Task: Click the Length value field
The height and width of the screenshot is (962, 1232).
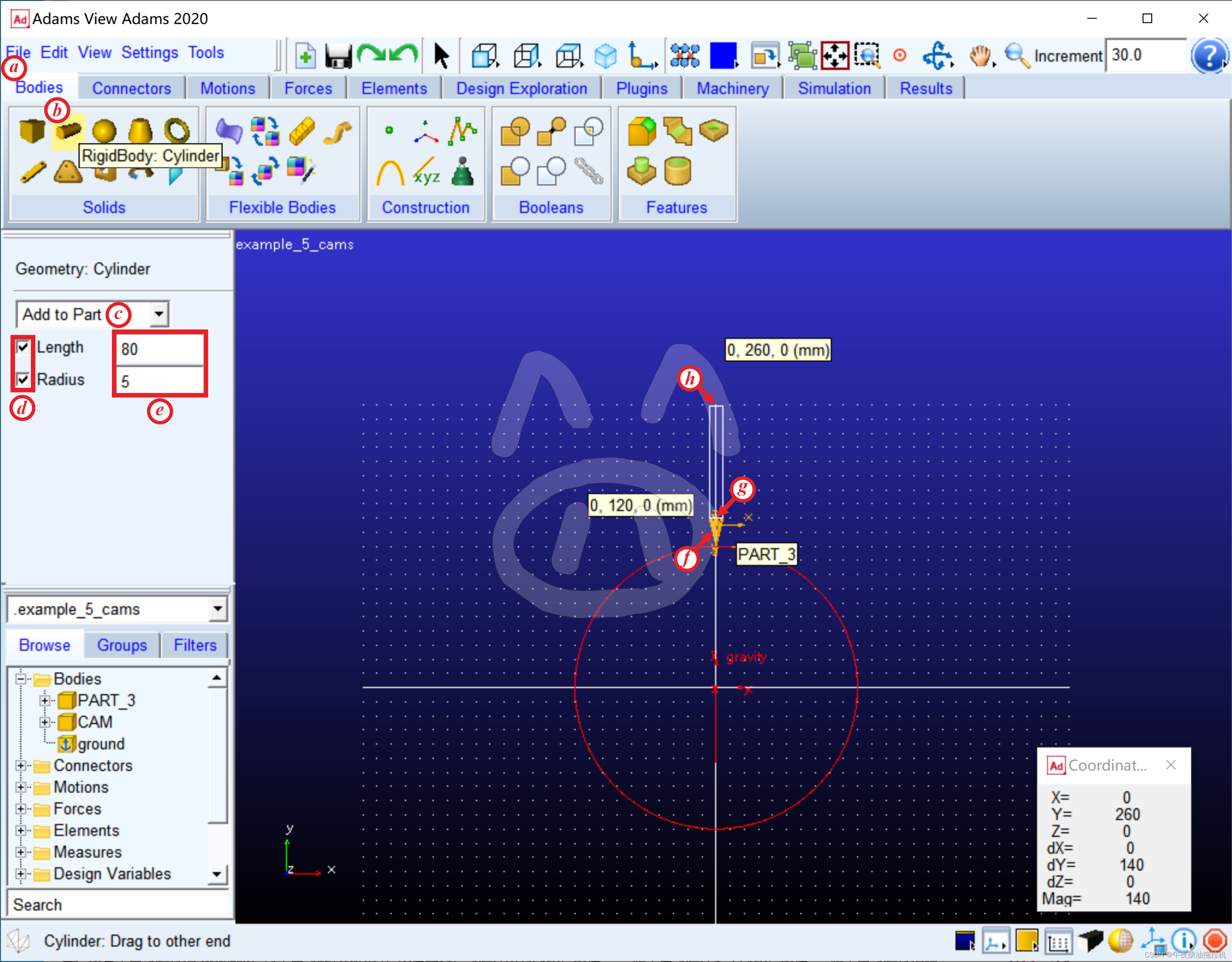Action: pyautogui.click(x=160, y=349)
